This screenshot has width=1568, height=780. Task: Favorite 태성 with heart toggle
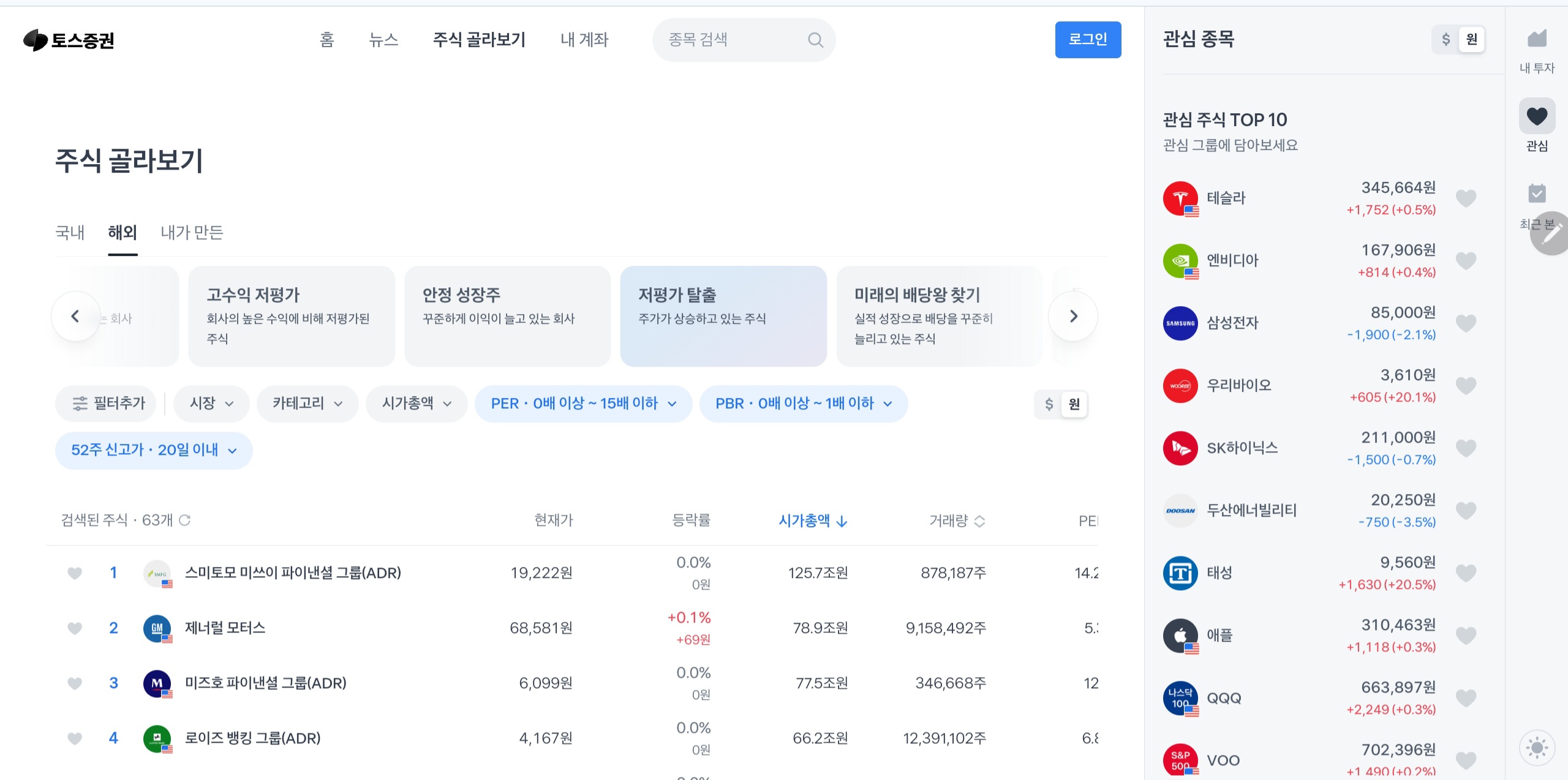[x=1466, y=573]
